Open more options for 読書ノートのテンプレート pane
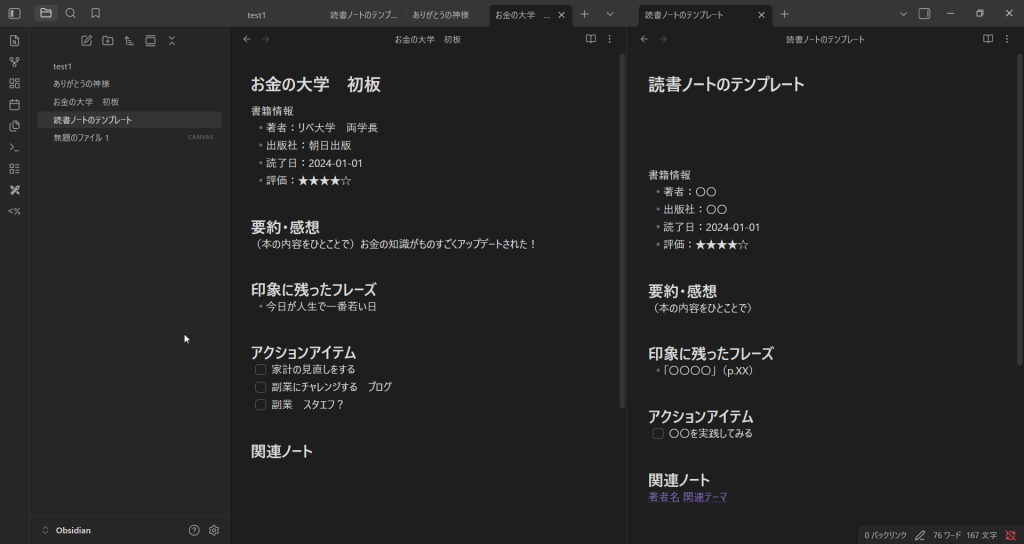The width and height of the screenshot is (1024, 544). tap(1007, 39)
